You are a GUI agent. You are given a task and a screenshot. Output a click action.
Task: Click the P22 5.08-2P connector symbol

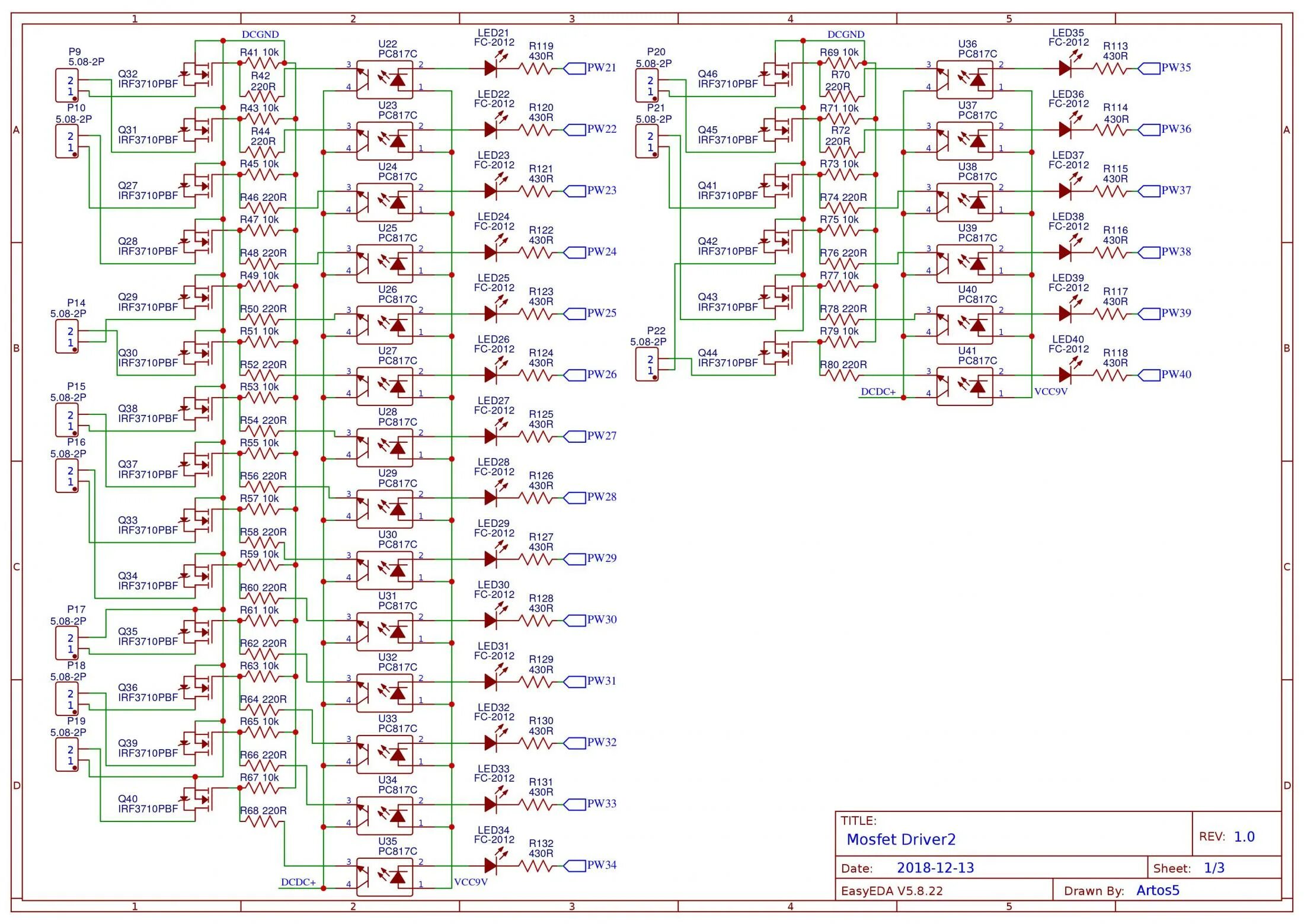[x=647, y=365]
